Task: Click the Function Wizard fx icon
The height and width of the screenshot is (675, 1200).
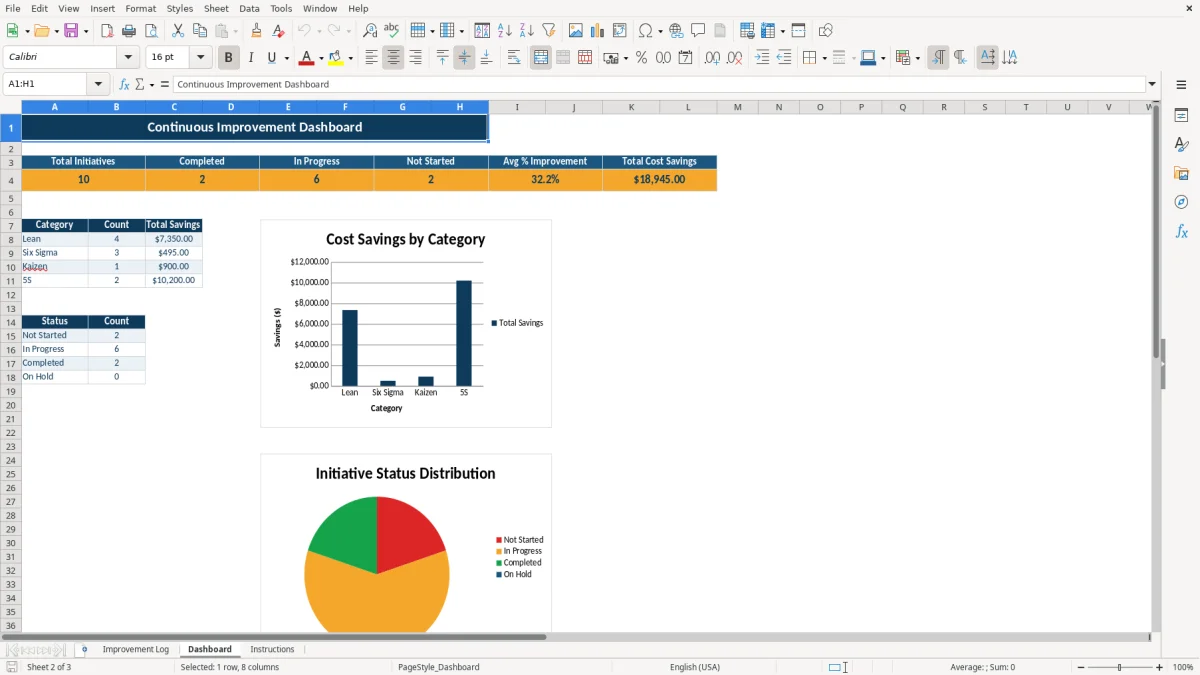Action: (124, 85)
